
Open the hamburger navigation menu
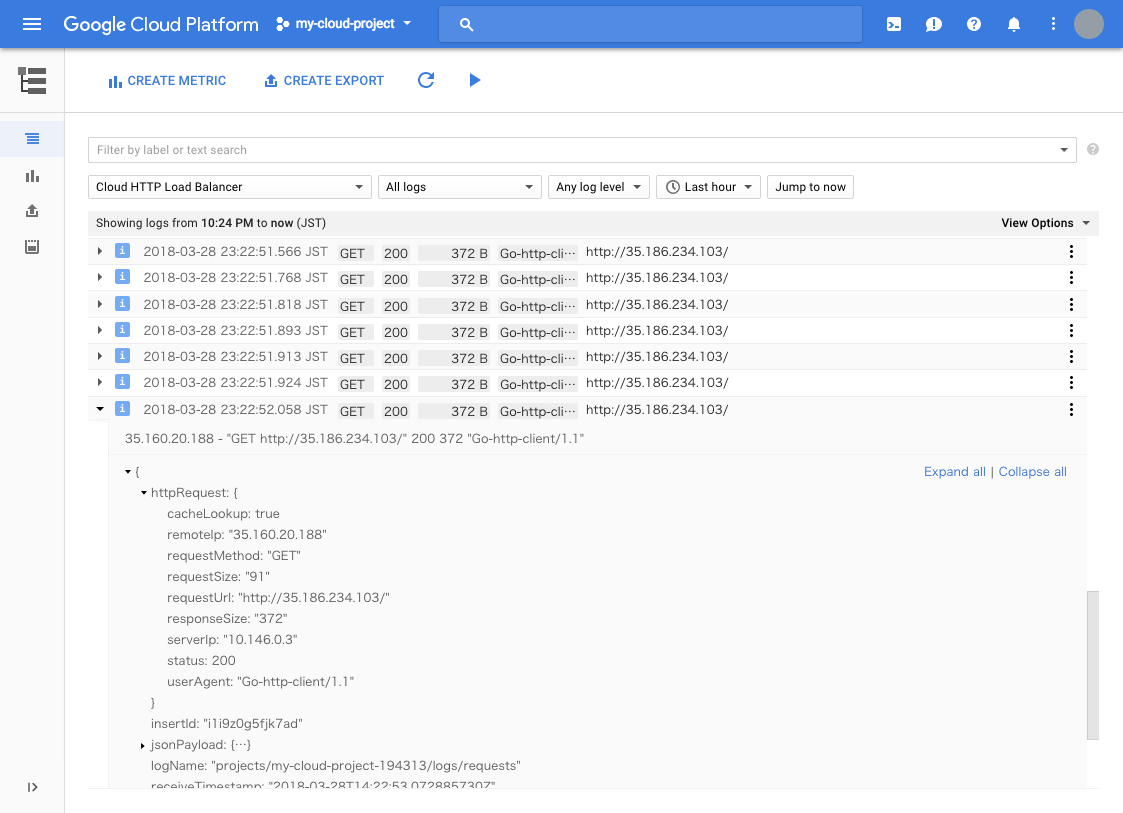pyautogui.click(x=32, y=24)
